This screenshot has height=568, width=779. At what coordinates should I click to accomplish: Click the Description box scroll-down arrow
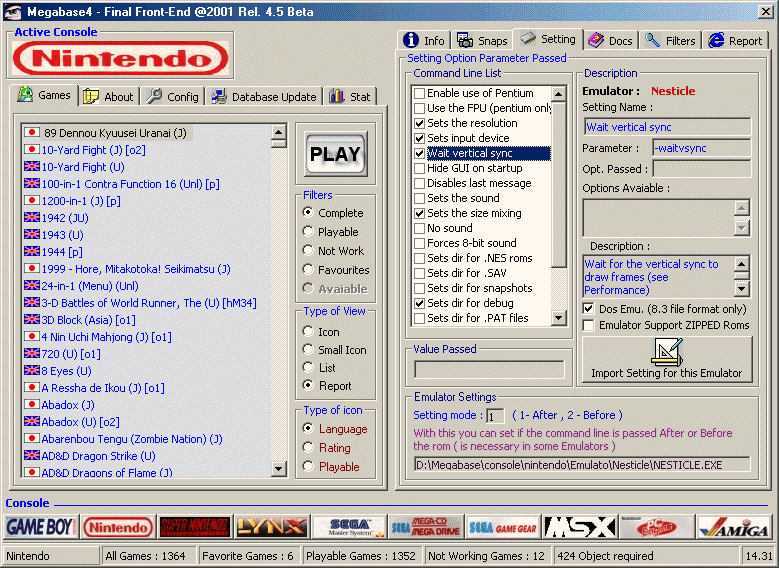(741, 288)
